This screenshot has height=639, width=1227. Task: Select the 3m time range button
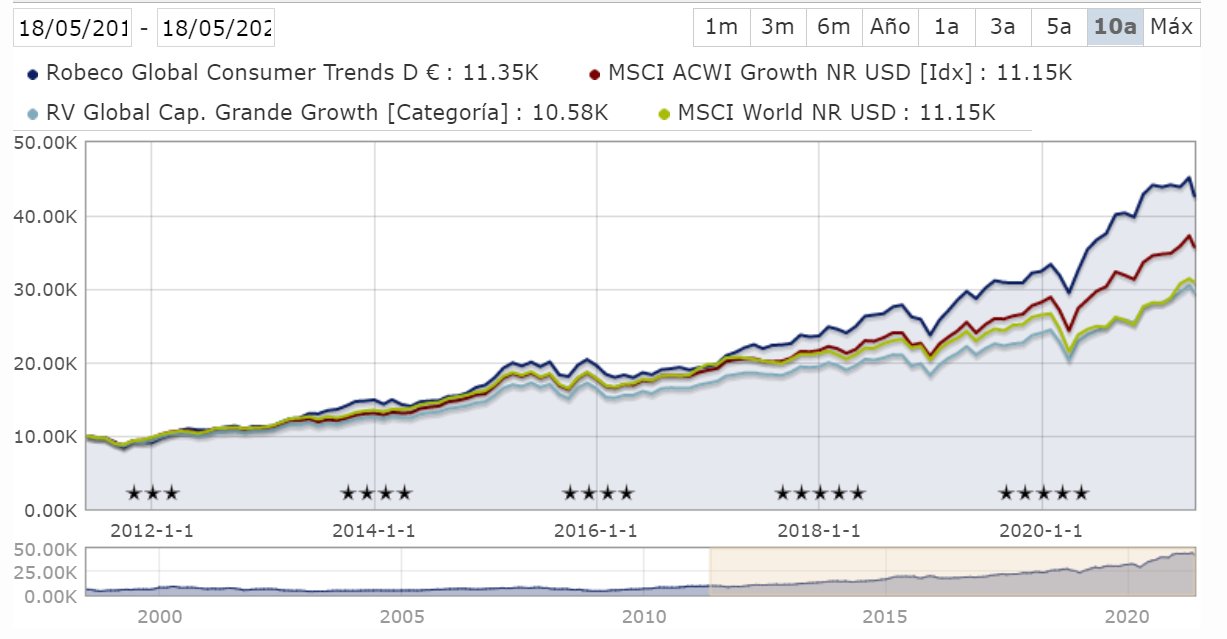(777, 27)
